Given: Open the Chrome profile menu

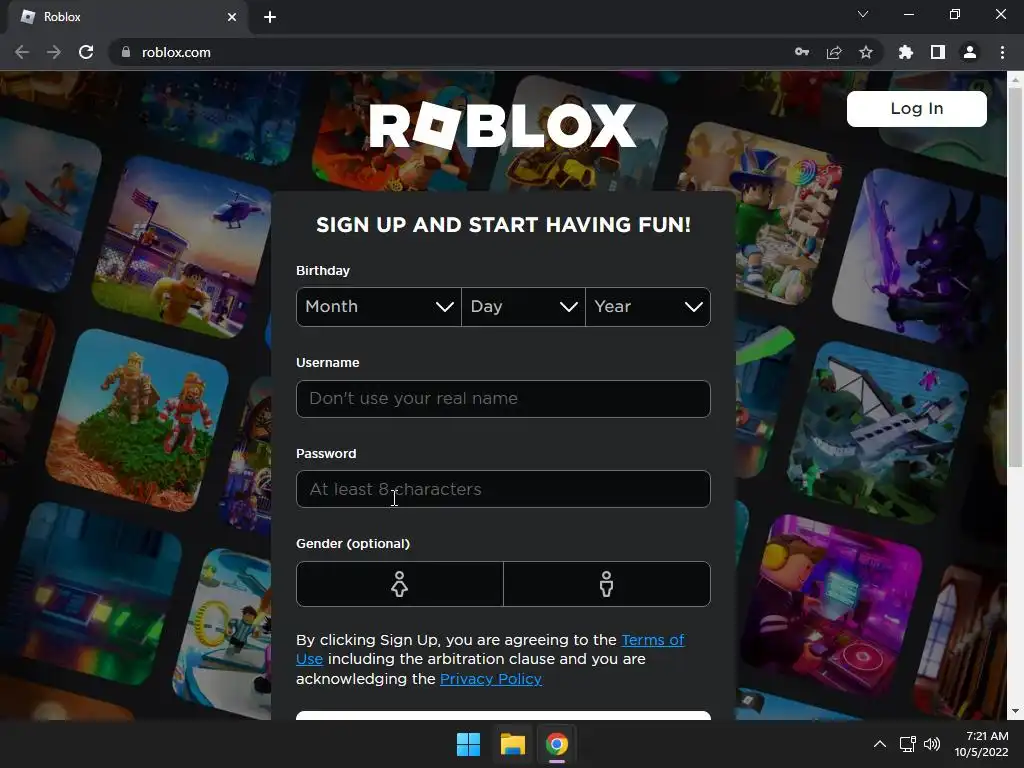Looking at the screenshot, I should point(970,52).
